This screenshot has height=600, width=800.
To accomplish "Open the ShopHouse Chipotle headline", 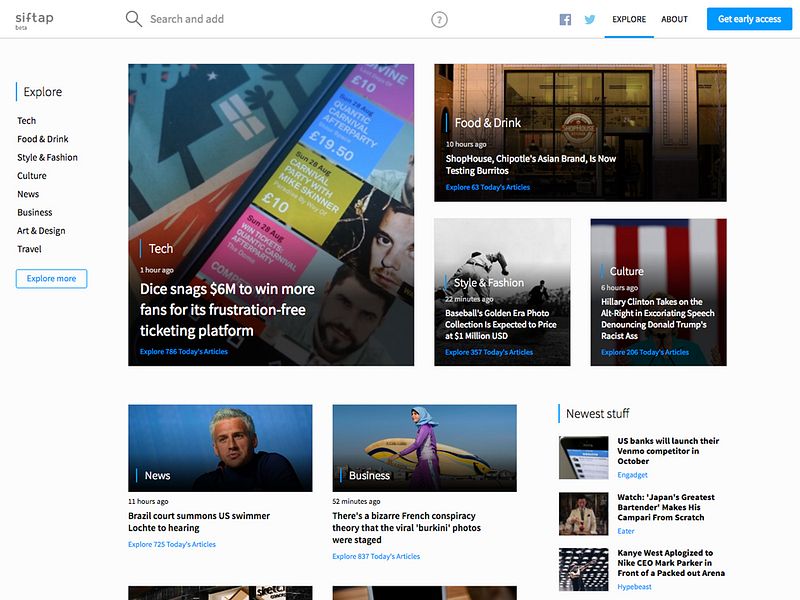I will coord(531,164).
